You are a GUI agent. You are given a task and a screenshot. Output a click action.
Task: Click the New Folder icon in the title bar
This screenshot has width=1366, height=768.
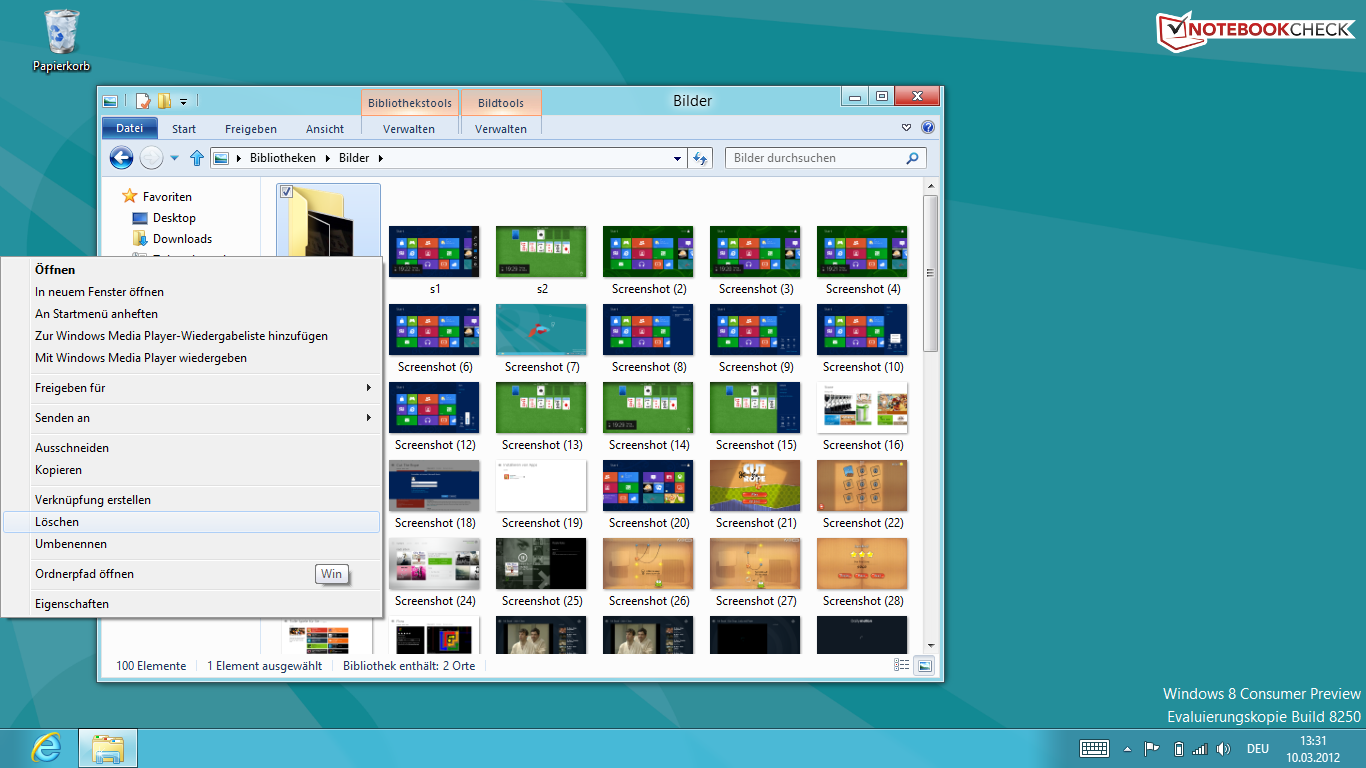click(x=164, y=101)
